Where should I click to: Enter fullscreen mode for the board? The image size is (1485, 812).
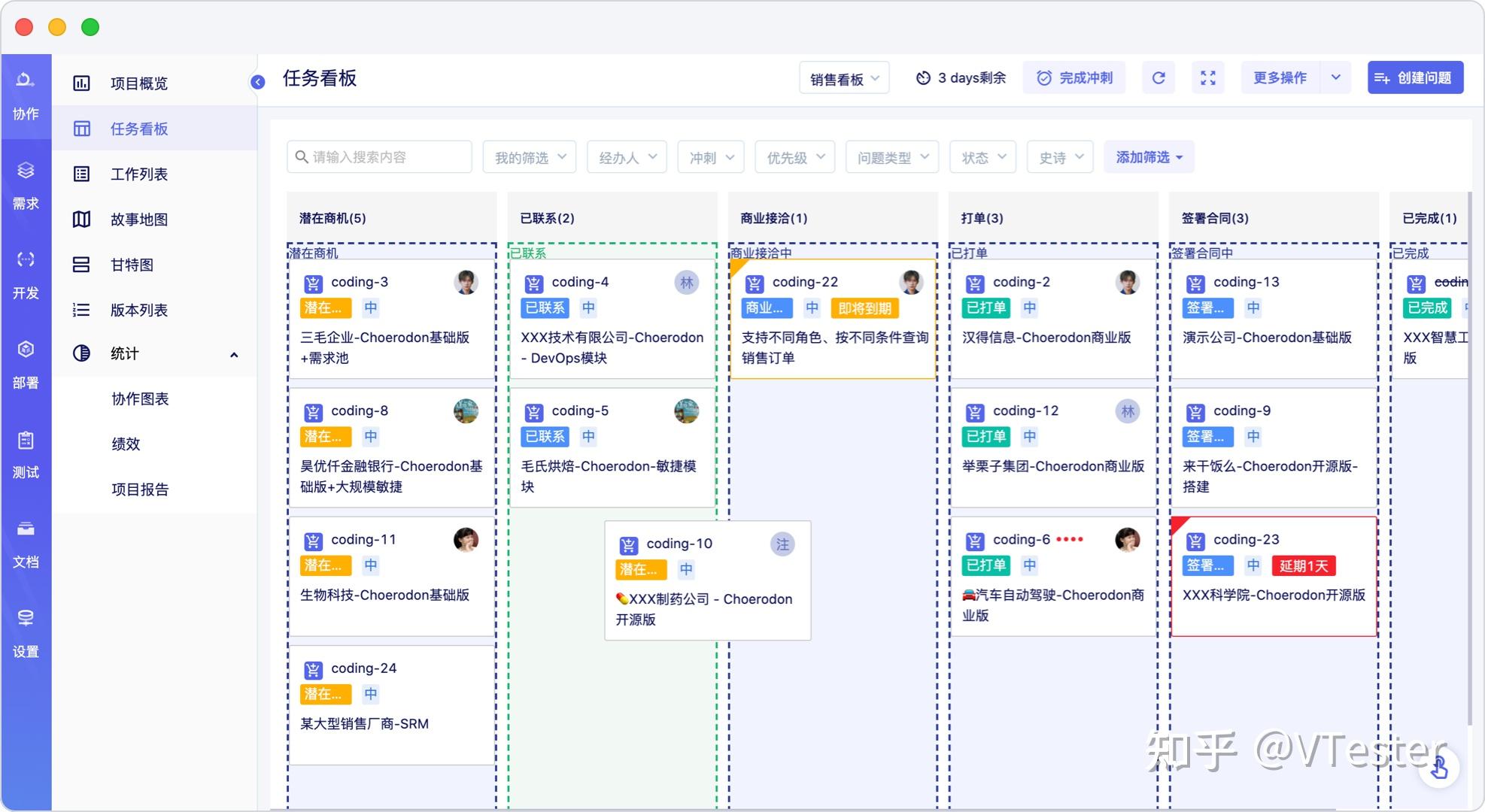coord(1208,77)
